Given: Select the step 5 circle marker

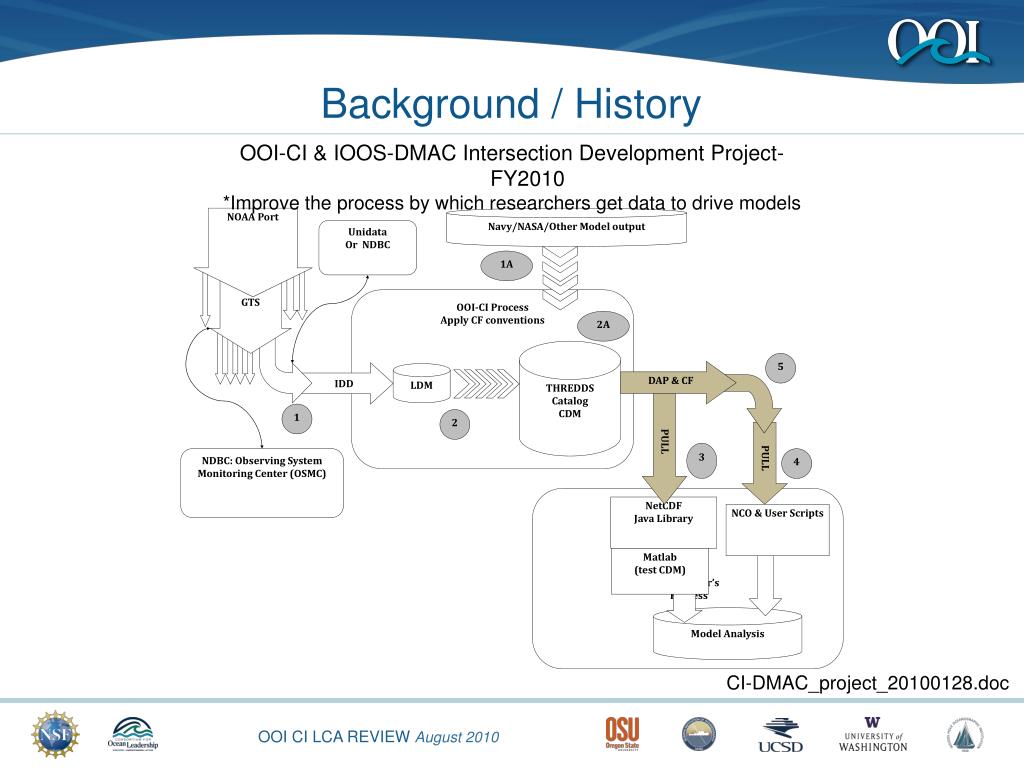Looking at the screenshot, I should (780, 367).
